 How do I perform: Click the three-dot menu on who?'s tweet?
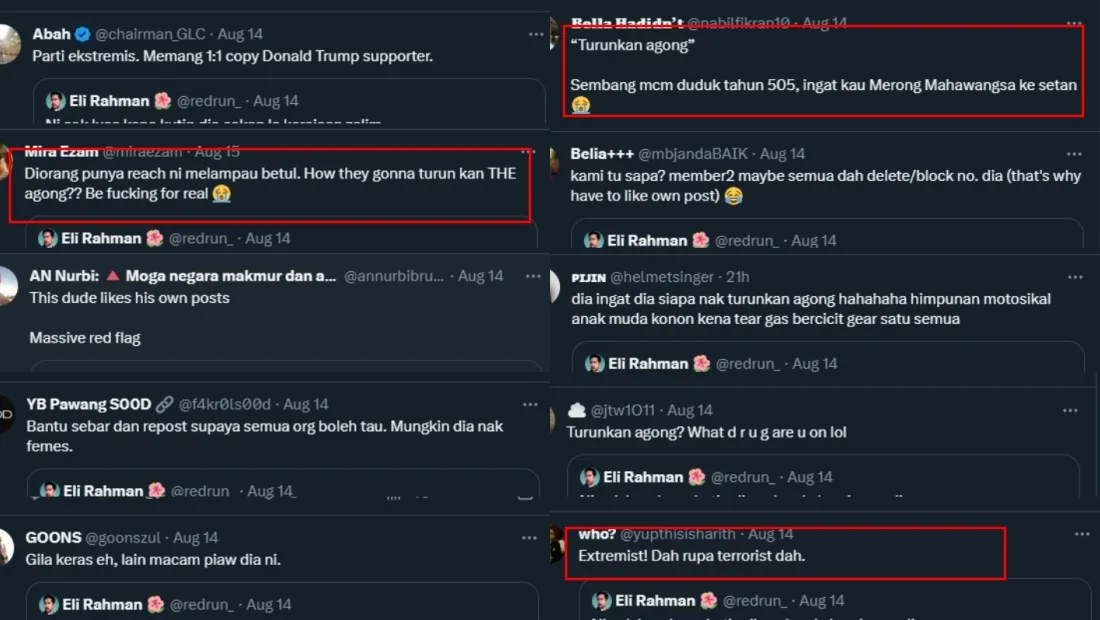(1082, 534)
